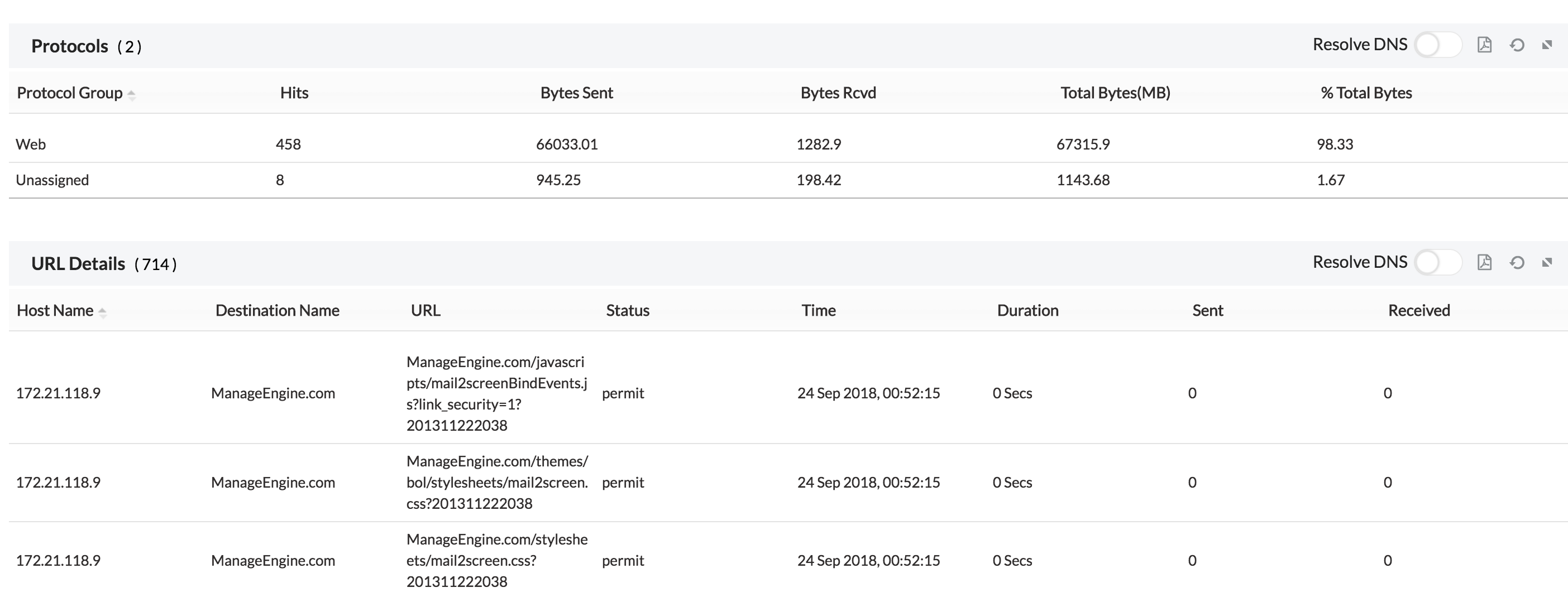Turn on Resolve DNS in URL Details
The width and height of the screenshot is (1568, 597).
click(x=1438, y=262)
